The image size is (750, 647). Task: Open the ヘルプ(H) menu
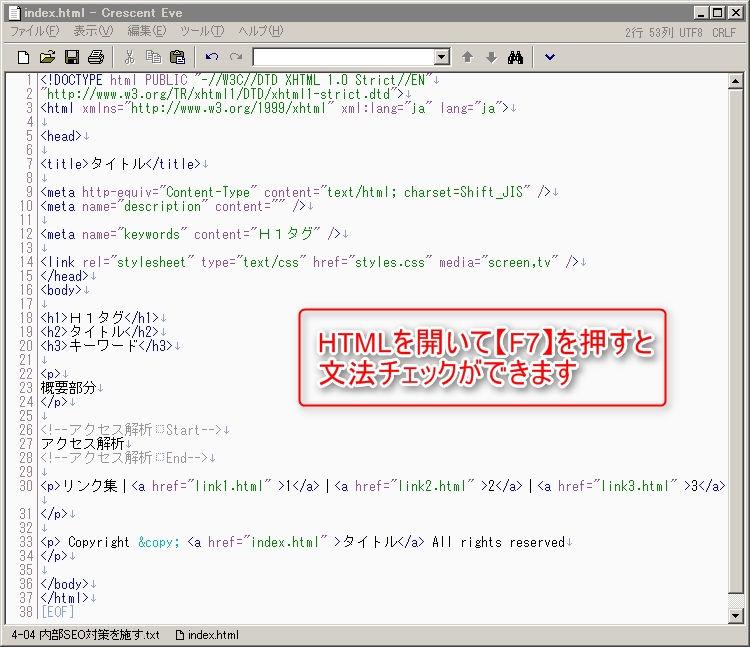(261, 31)
